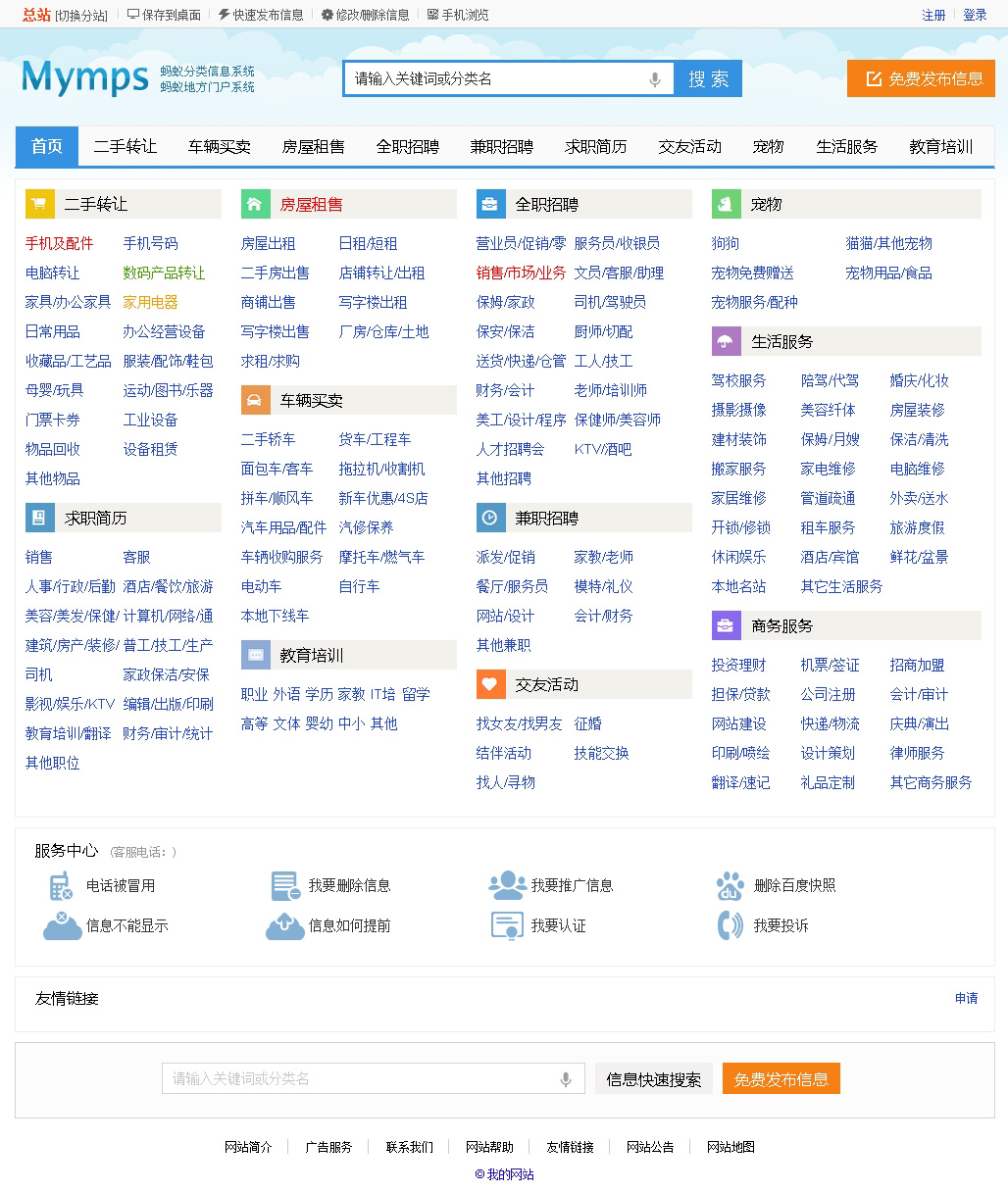
Task: Click the heart icon beside 交友活动
Action: 490,684
